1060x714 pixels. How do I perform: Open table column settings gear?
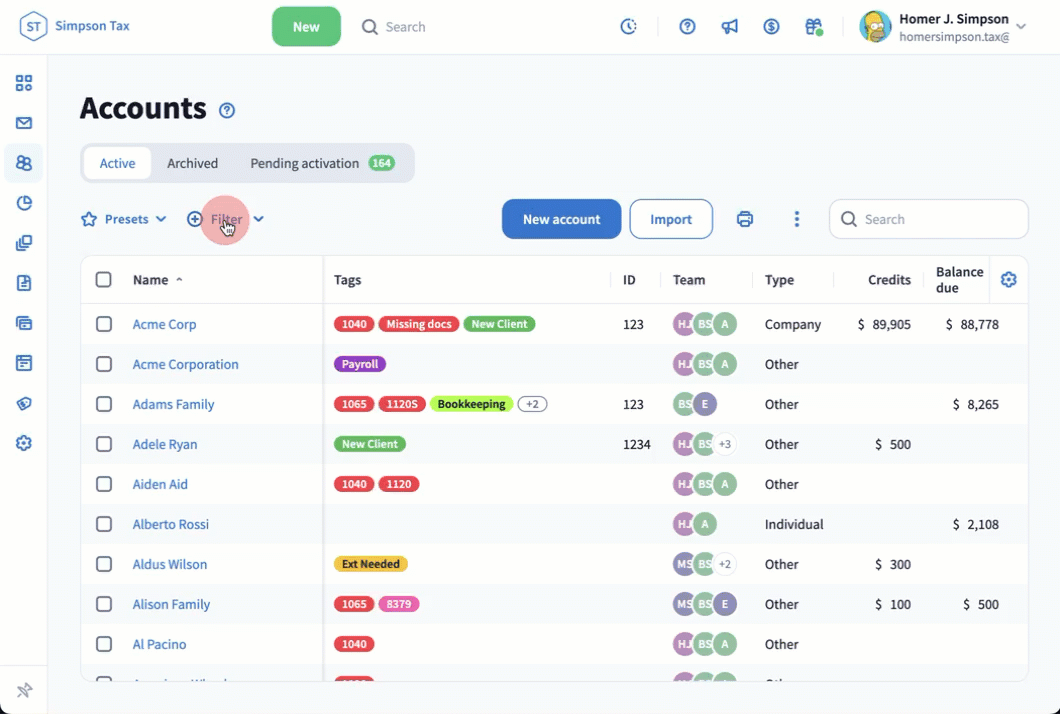(x=1008, y=280)
